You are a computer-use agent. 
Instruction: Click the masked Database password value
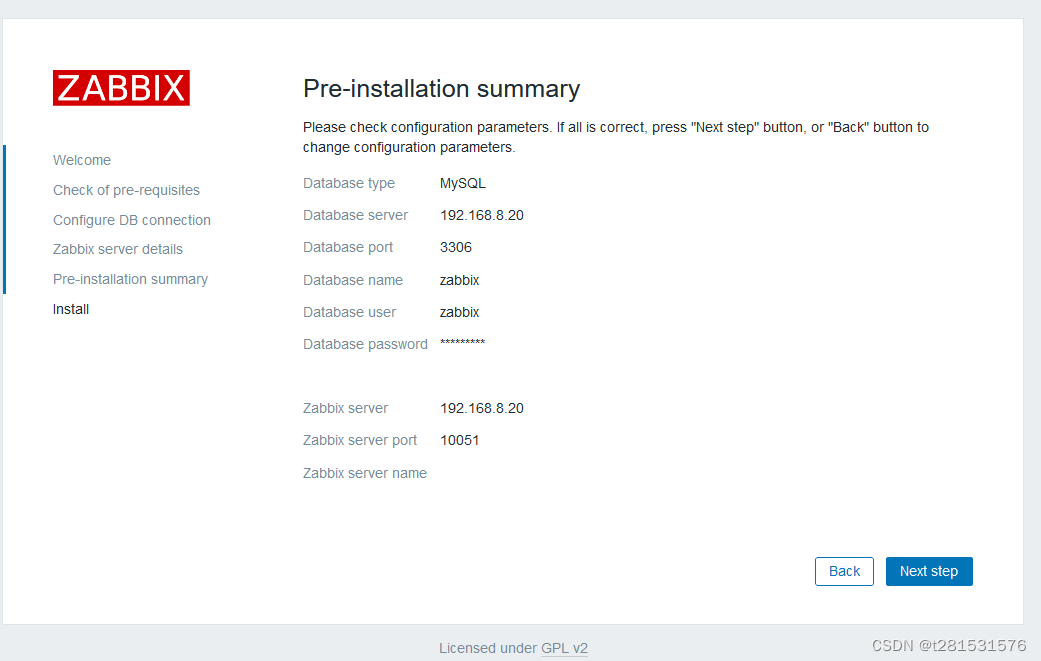[462, 343]
